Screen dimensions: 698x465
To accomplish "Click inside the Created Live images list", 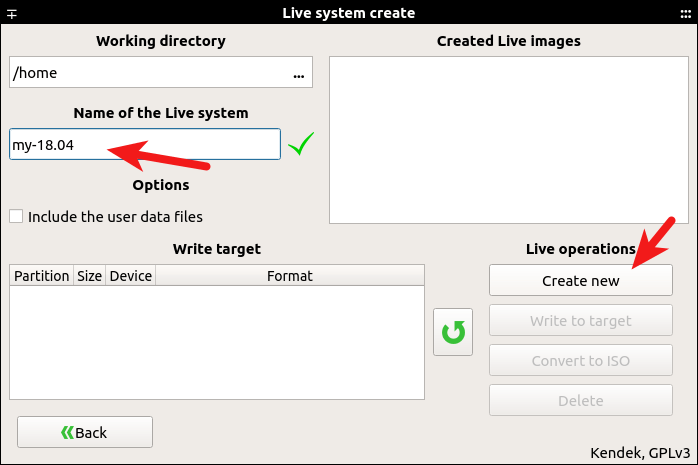I will click(x=507, y=140).
